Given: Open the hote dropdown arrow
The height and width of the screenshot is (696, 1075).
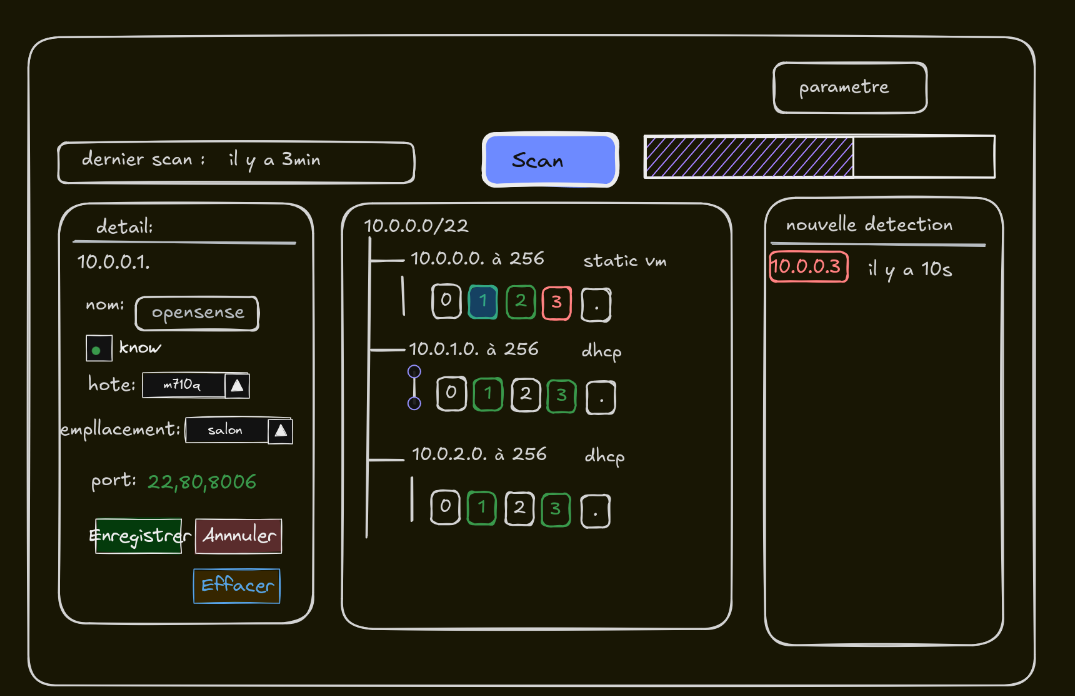Looking at the screenshot, I should coord(237,385).
